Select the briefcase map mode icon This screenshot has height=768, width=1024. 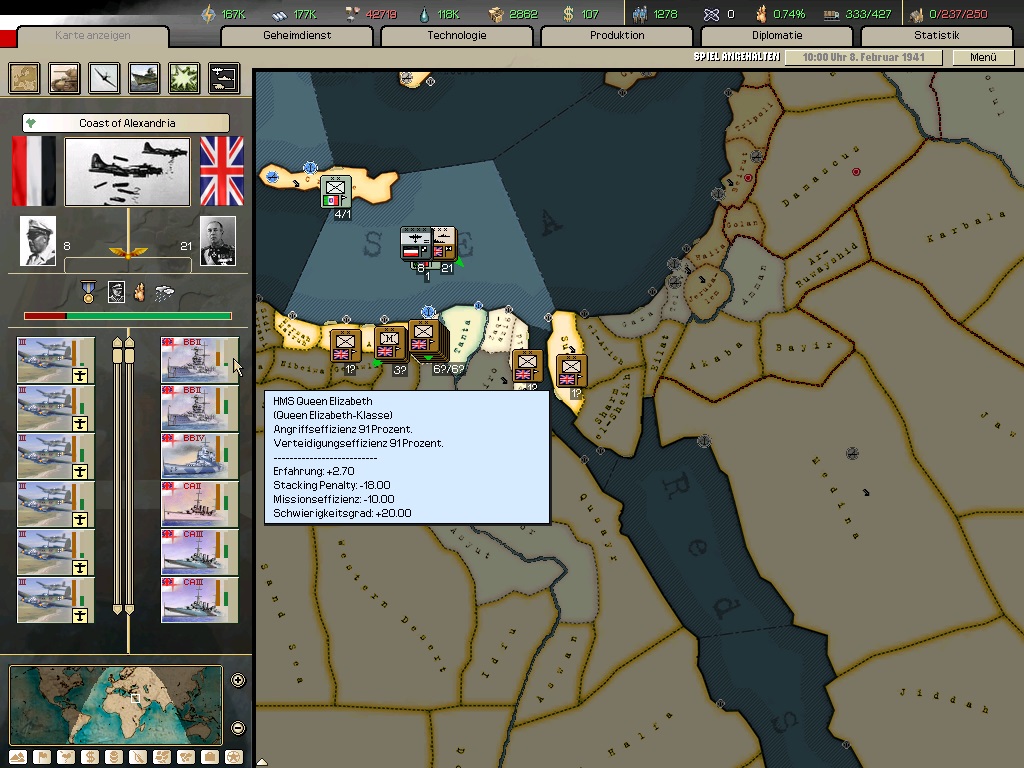pos(210,757)
